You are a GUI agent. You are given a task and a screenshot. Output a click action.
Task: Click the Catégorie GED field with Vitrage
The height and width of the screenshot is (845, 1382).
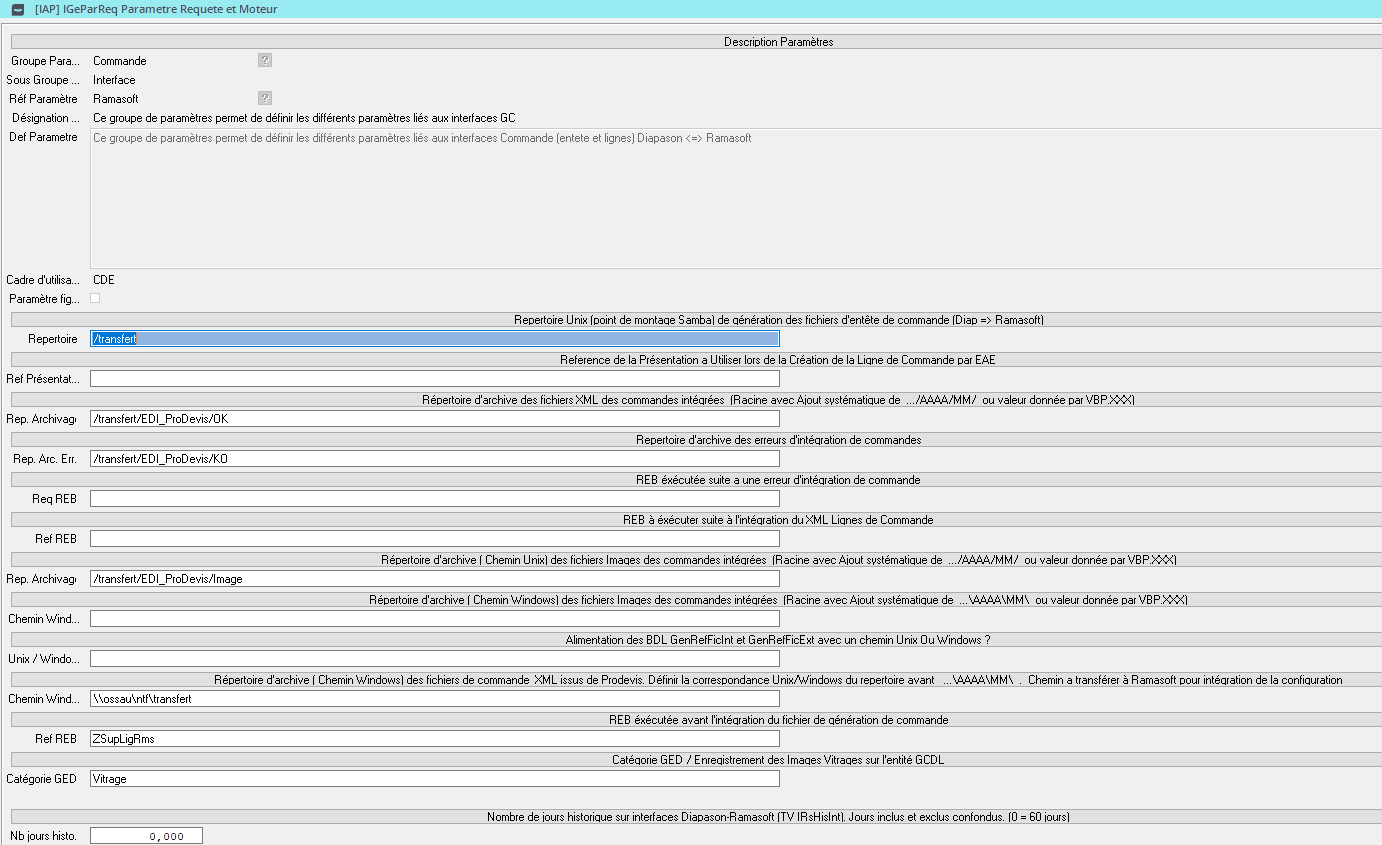434,779
